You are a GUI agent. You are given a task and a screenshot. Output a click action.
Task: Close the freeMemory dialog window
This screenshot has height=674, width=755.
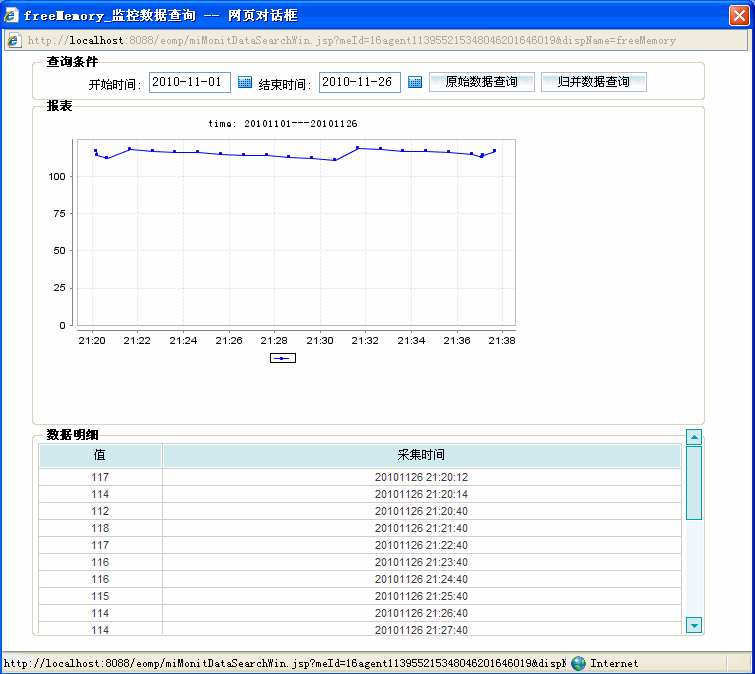(739, 15)
